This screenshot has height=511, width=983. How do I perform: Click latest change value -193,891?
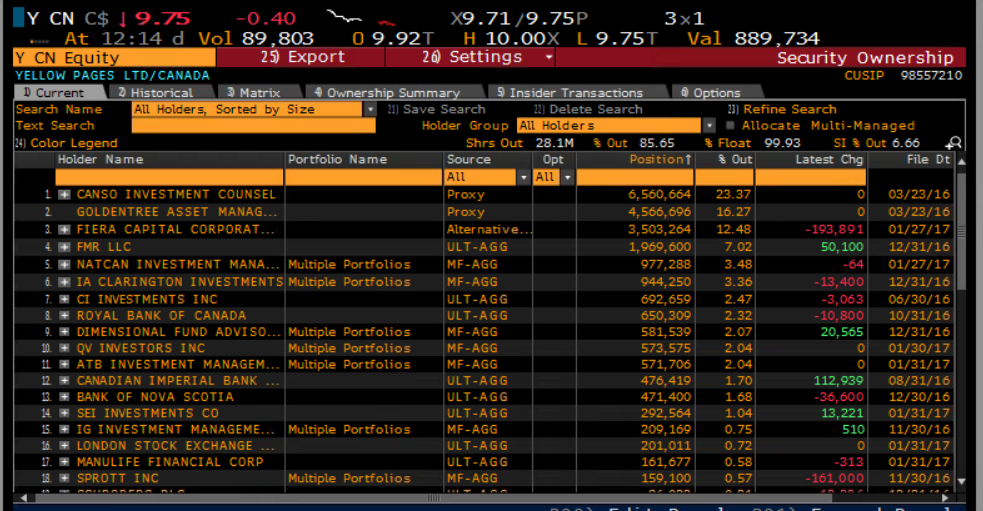click(x=834, y=230)
